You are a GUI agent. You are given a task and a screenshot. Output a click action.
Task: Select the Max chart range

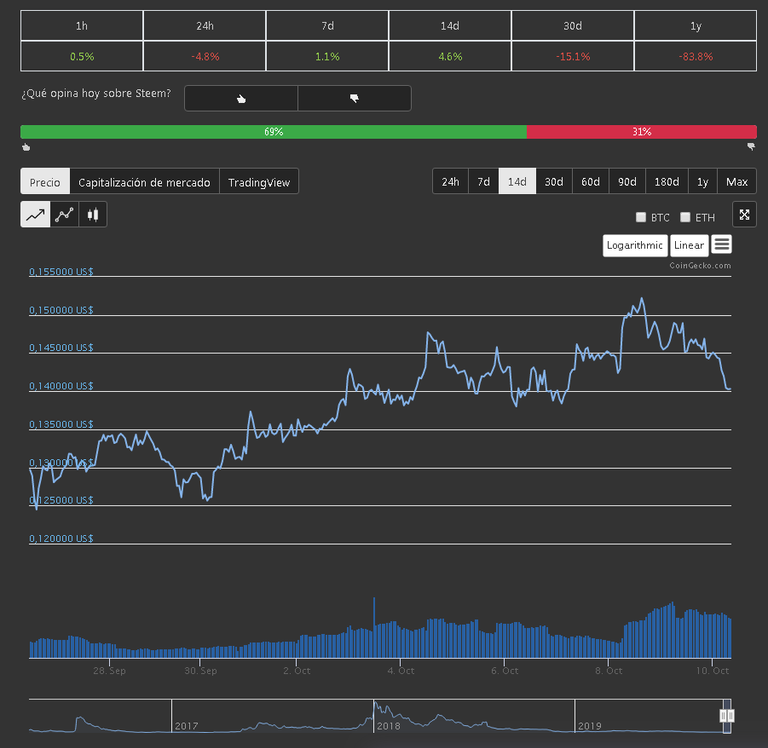(737, 181)
